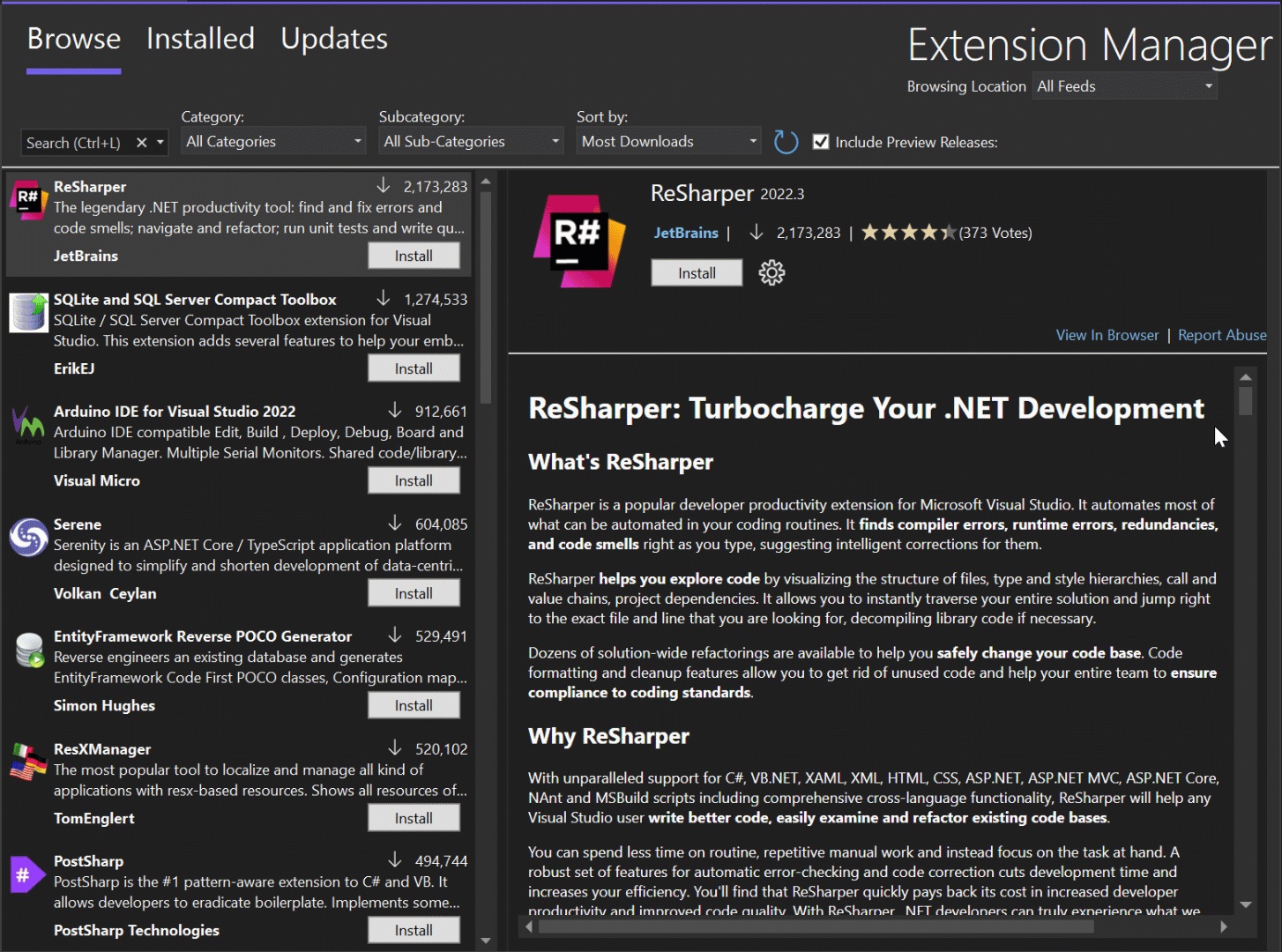Image resolution: width=1282 pixels, height=952 pixels.
Task: Select the ResXManager title in the list
Action: [x=102, y=749]
